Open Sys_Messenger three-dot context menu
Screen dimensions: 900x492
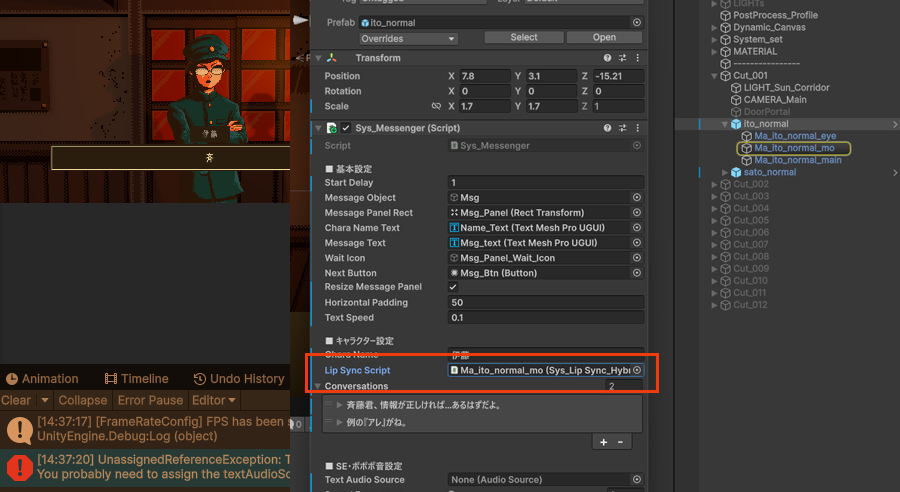[x=637, y=128]
